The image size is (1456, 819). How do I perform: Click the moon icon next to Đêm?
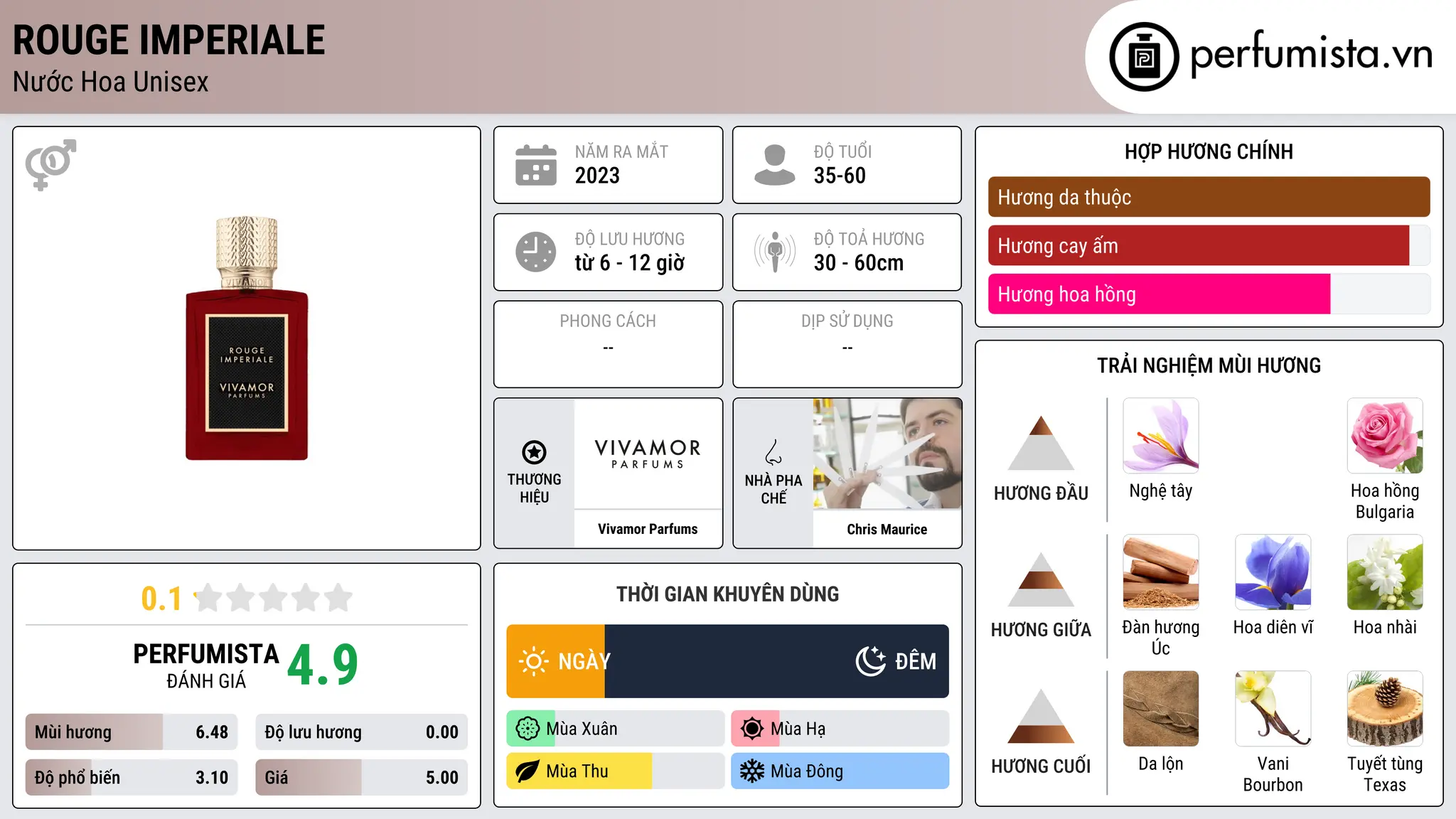coord(870,661)
